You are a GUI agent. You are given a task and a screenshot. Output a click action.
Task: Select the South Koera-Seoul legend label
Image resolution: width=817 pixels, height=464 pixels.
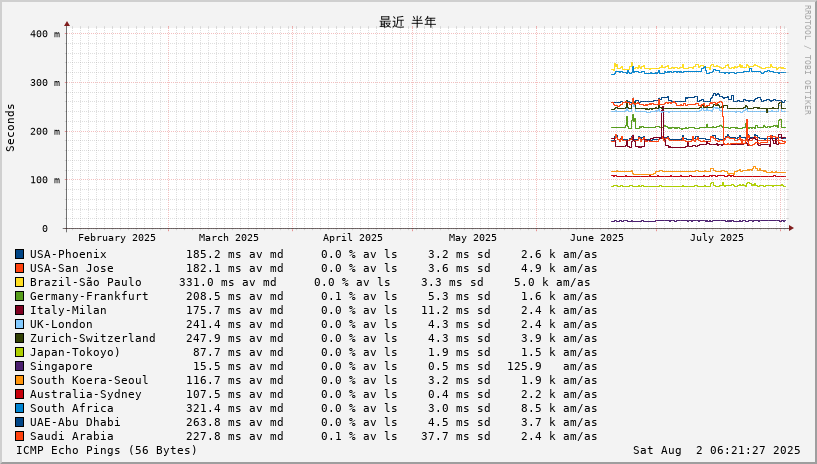coord(89,381)
